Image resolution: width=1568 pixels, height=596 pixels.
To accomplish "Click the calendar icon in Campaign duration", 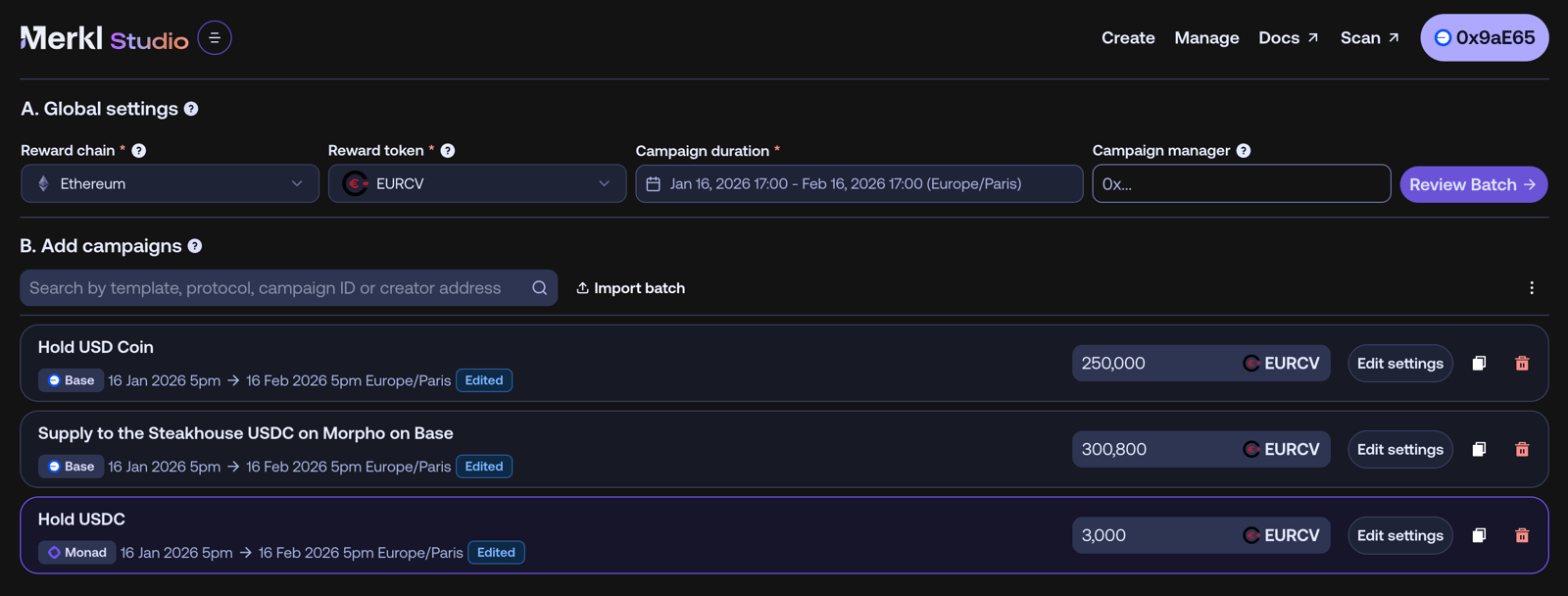I will [x=654, y=184].
